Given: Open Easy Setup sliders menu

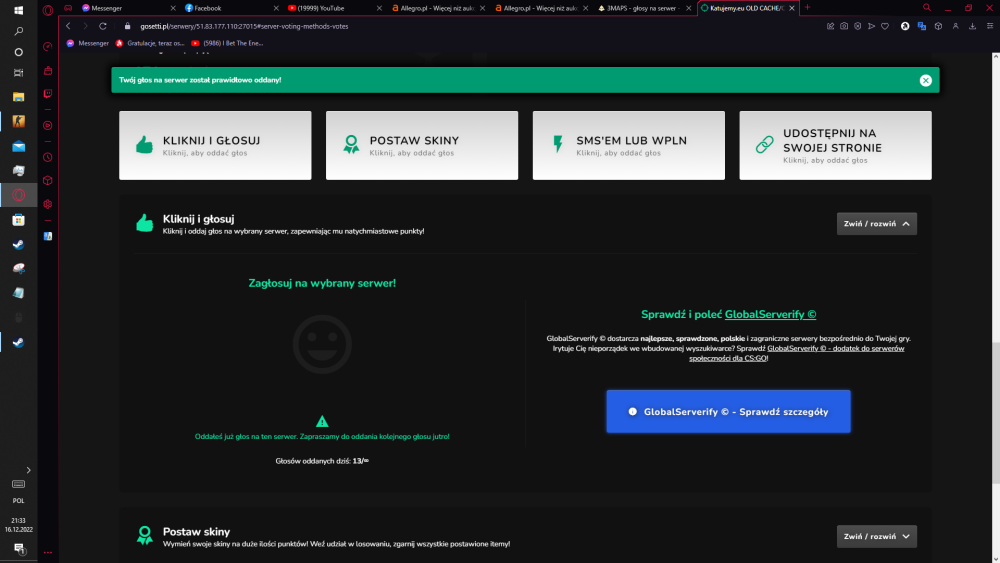Looking at the screenshot, I should coord(990,26).
